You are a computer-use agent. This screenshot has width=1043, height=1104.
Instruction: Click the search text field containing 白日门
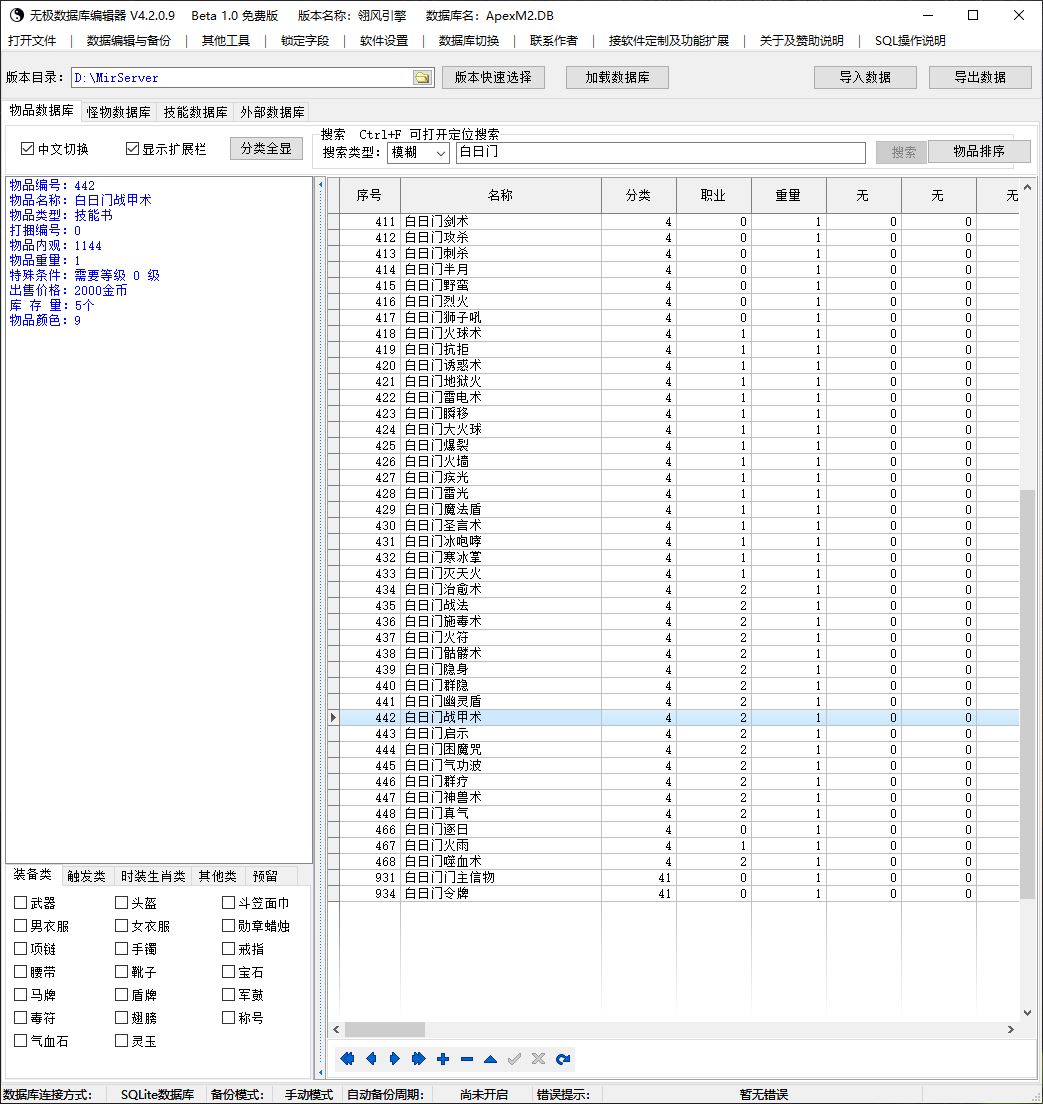tap(661, 152)
